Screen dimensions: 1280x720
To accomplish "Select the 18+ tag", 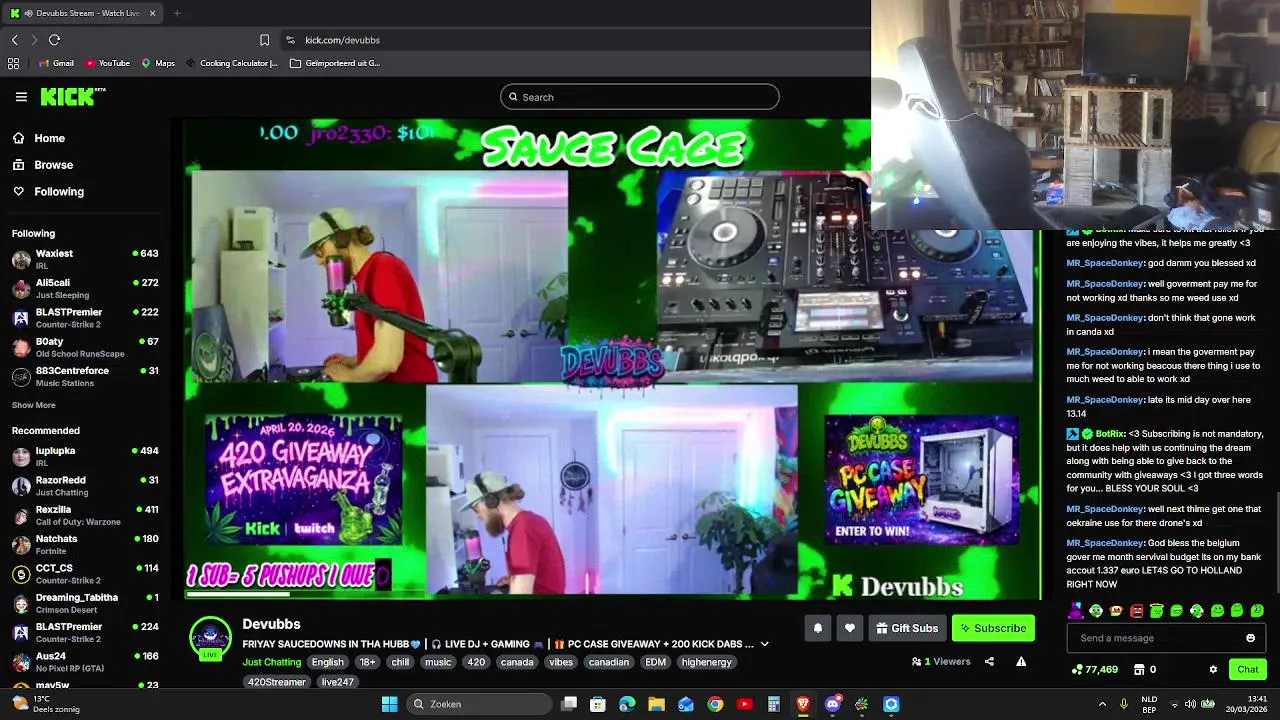I will [x=367, y=662].
